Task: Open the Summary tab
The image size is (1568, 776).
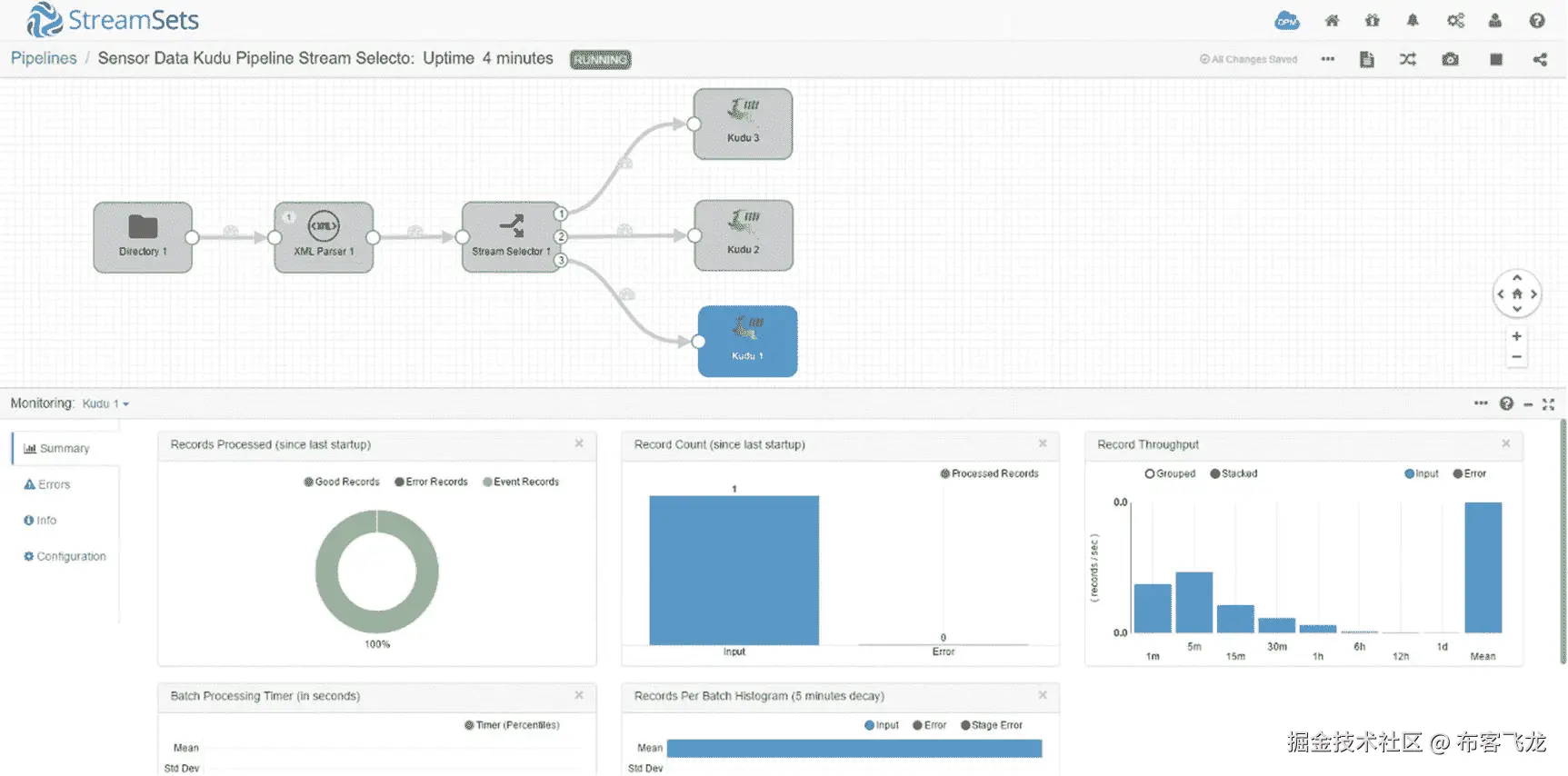Action: (x=65, y=448)
